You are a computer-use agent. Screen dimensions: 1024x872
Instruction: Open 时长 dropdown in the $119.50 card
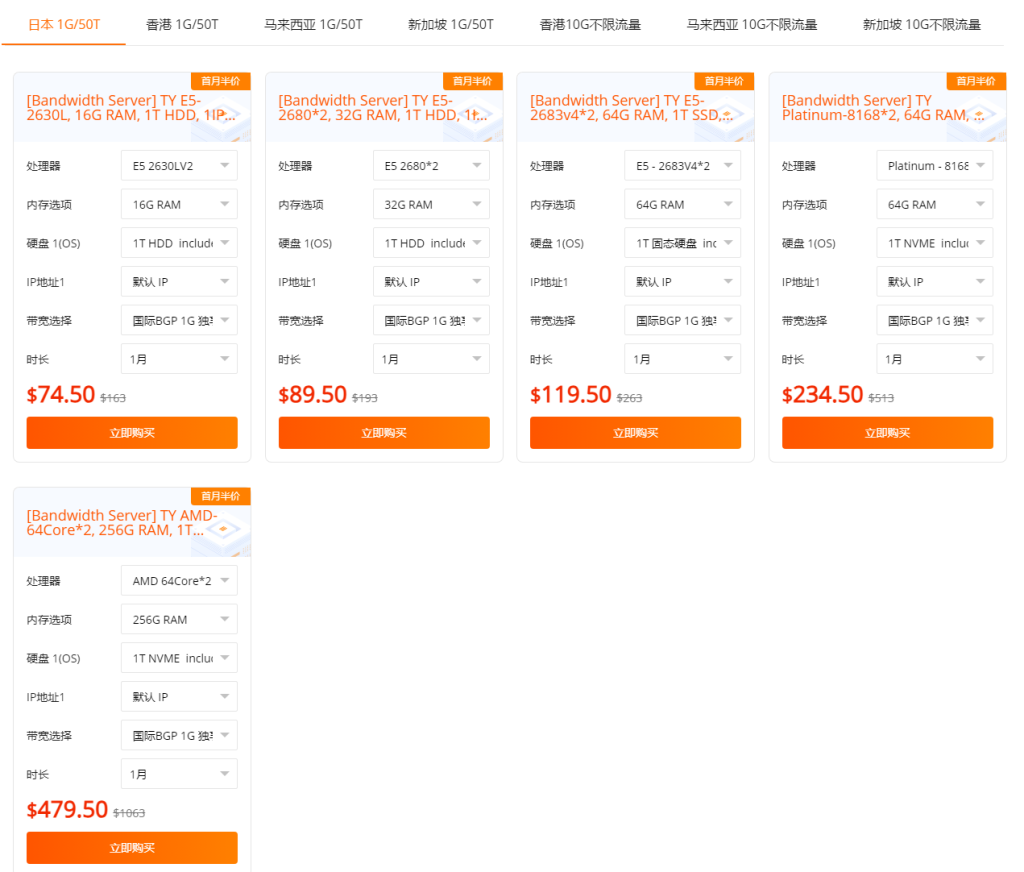pos(683,359)
